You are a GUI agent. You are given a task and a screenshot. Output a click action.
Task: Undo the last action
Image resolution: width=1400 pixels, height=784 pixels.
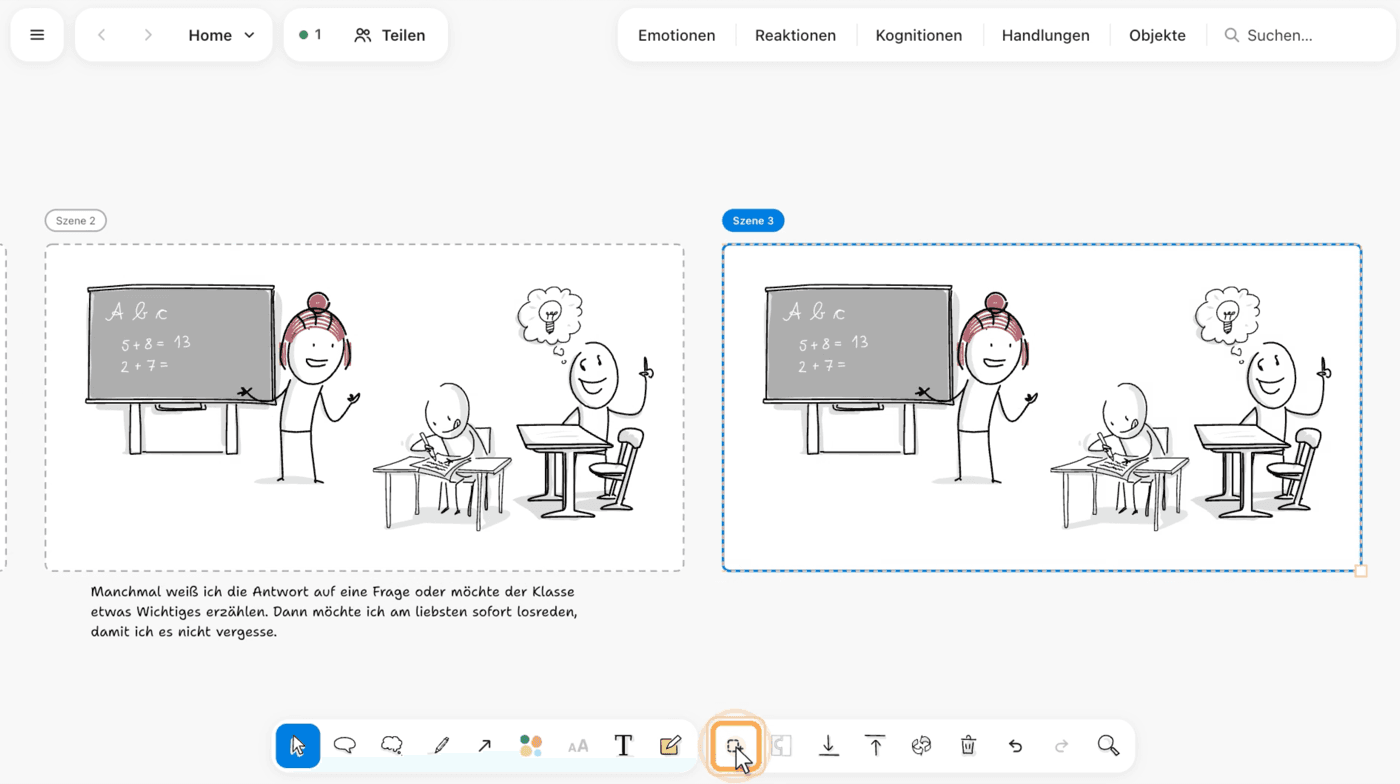1015,746
